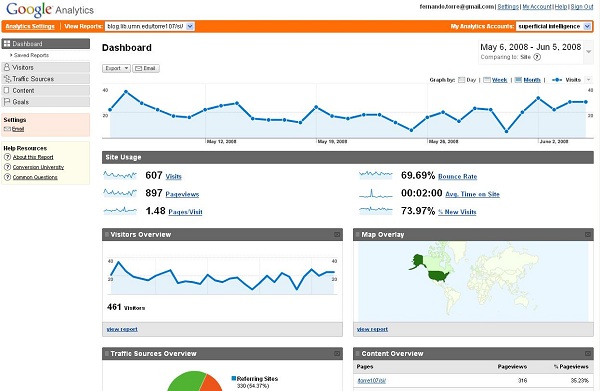
Task: Click help icon next to Comparing to Site
Action: coord(537,57)
